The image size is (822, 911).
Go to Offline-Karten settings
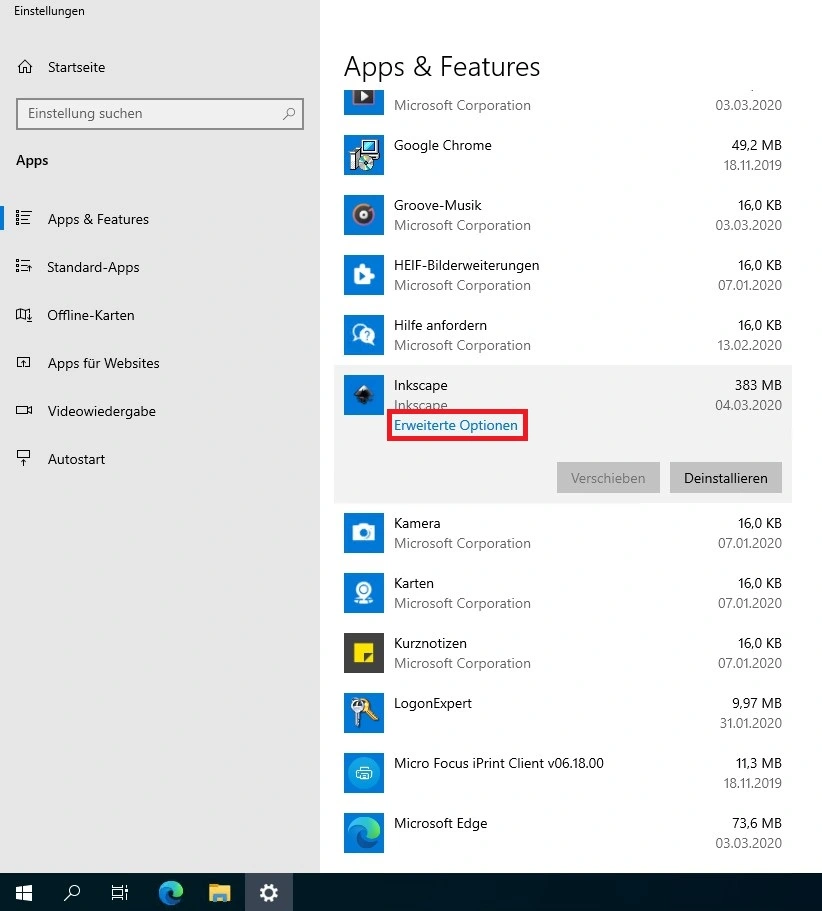(90, 315)
